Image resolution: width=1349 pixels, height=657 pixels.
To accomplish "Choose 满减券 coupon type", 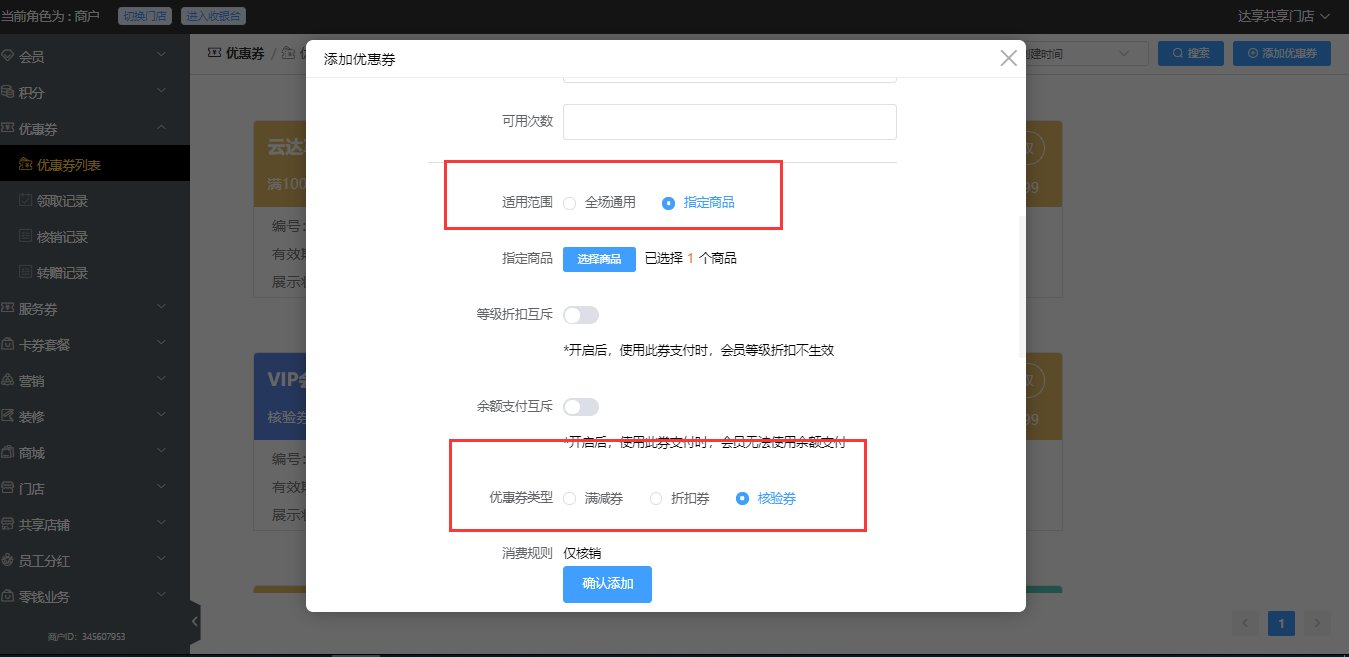I will pyautogui.click(x=593, y=498).
